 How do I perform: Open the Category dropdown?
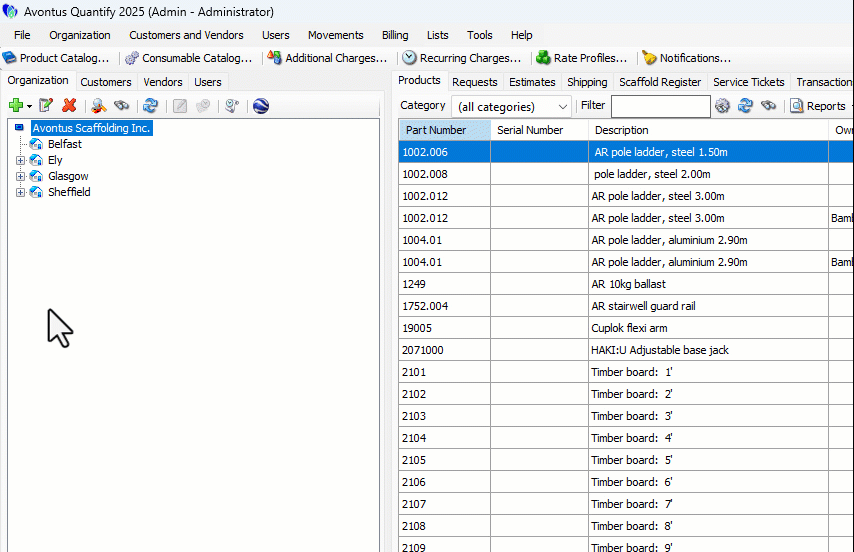pyautogui.click(x=562, y=106)
